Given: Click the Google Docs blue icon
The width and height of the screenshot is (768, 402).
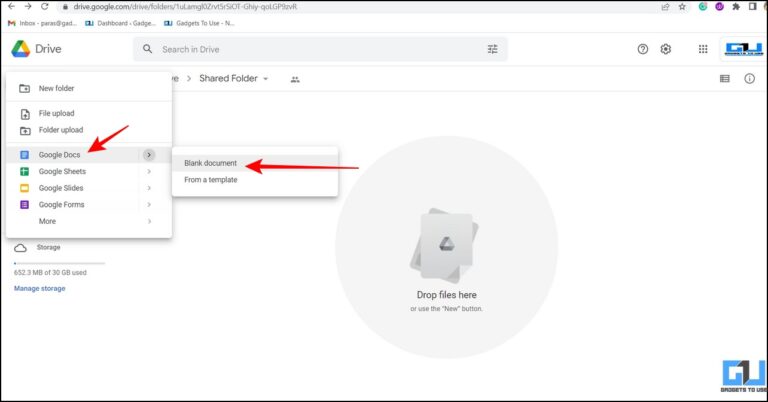Looking at the screenshot, I should click(24, 155).
